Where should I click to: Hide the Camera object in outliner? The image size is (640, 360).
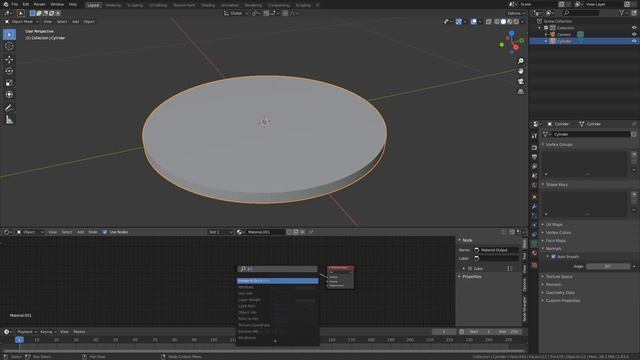pos(634,34)
